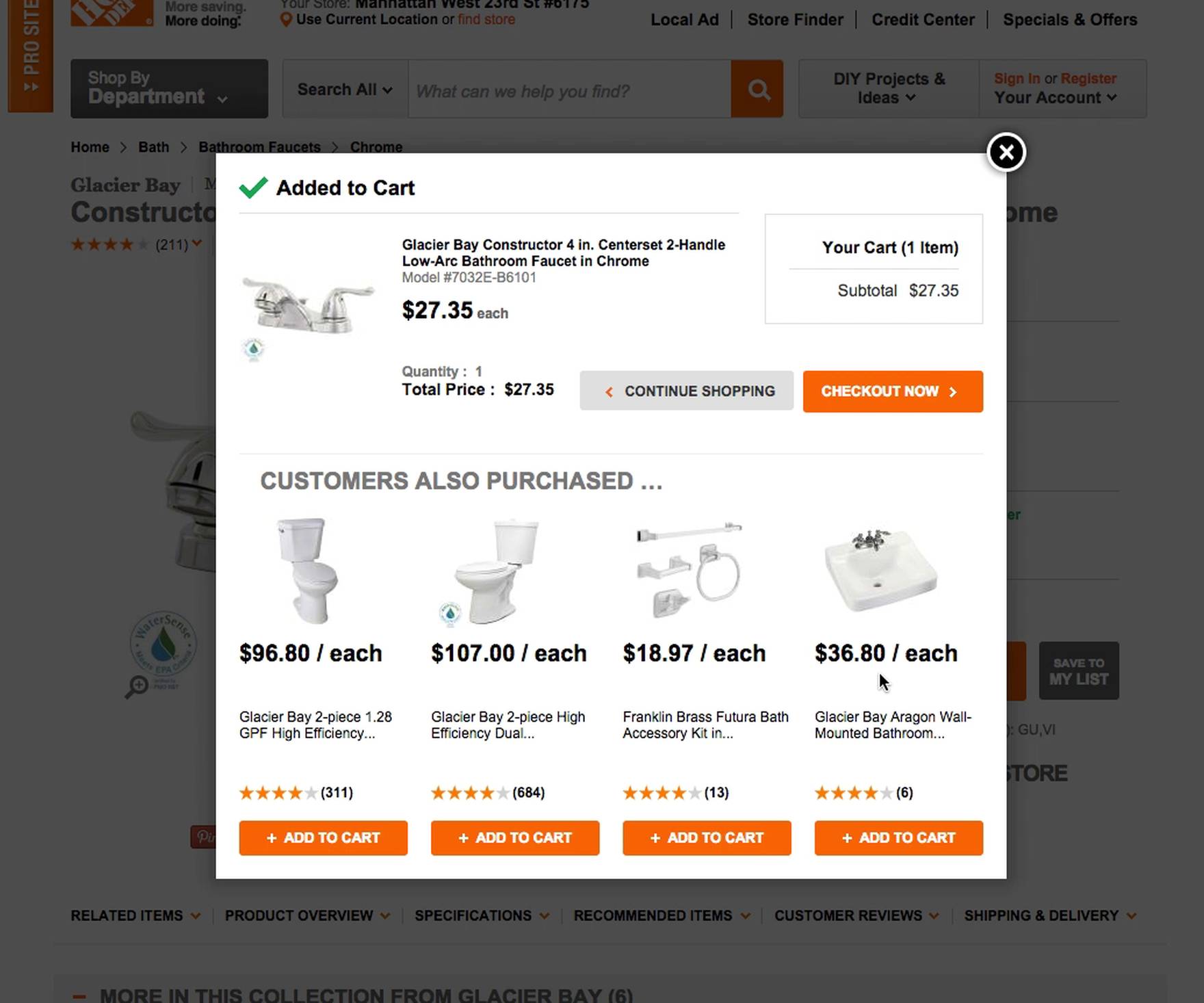
Task: Click Continue Shopping button
Action: [686, 391]
